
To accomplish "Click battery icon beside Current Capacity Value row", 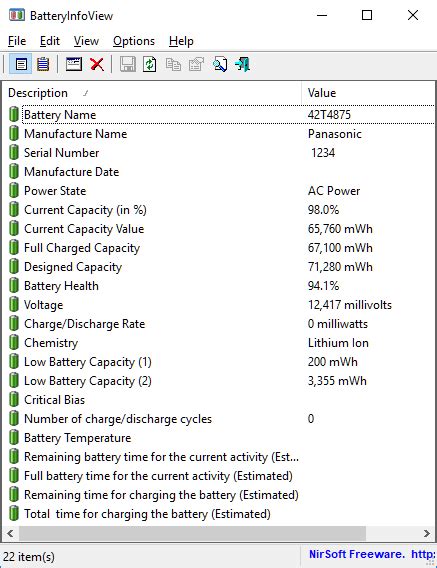I will pos(14,228).
